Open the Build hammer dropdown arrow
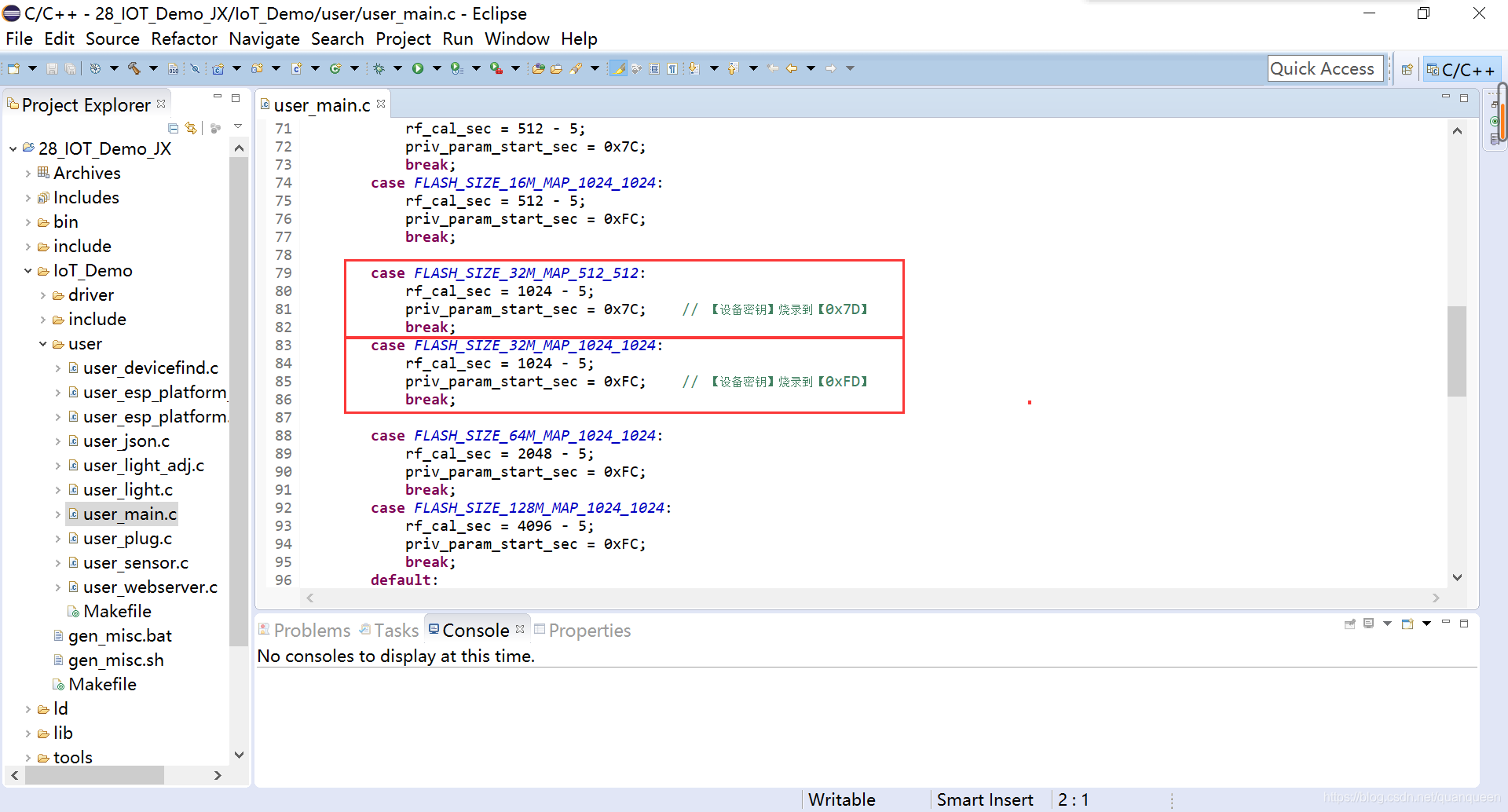This screenshot has width=1508, height=812. (153, 69)
